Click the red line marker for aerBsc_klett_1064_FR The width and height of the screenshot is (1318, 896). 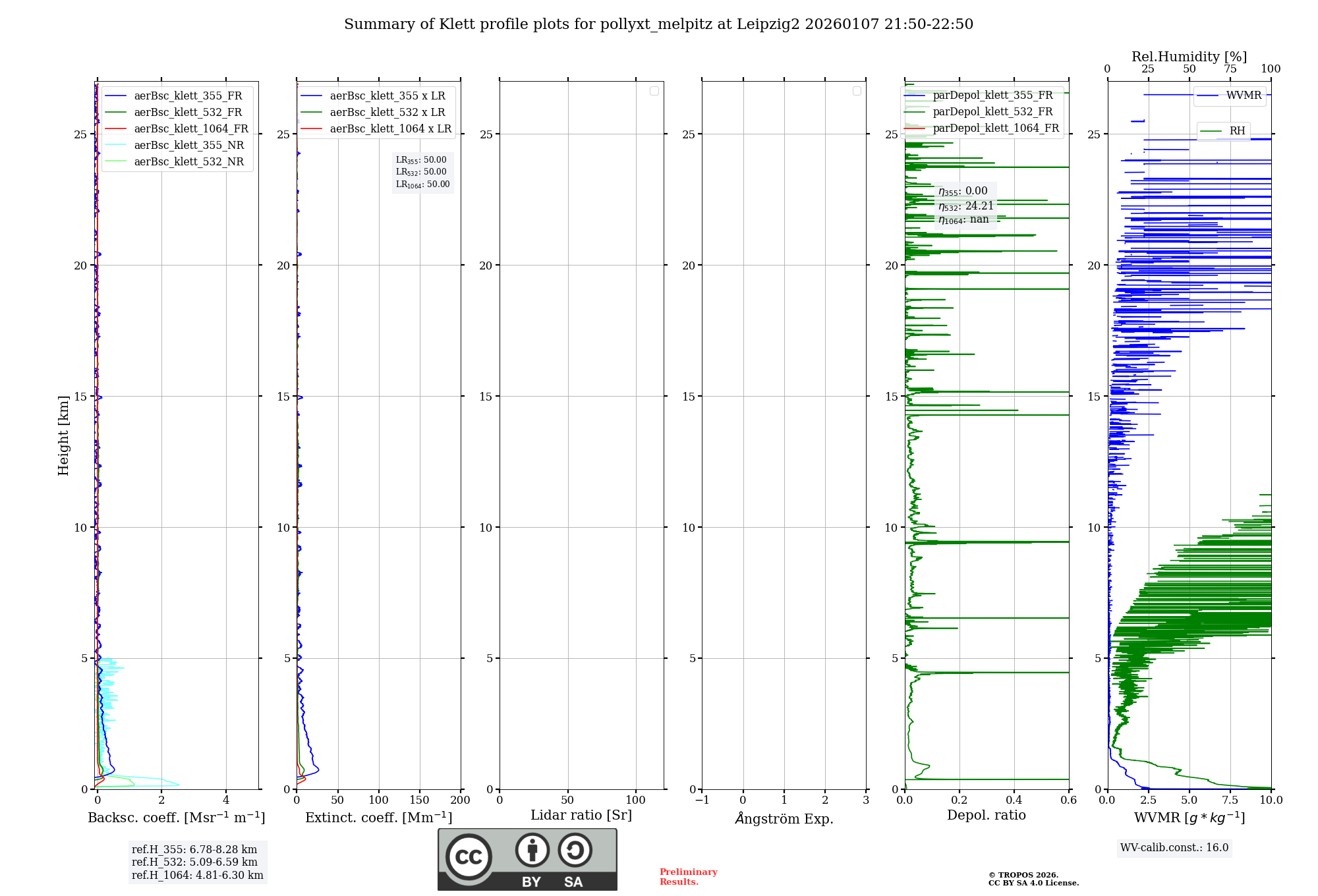click(115, 129)
